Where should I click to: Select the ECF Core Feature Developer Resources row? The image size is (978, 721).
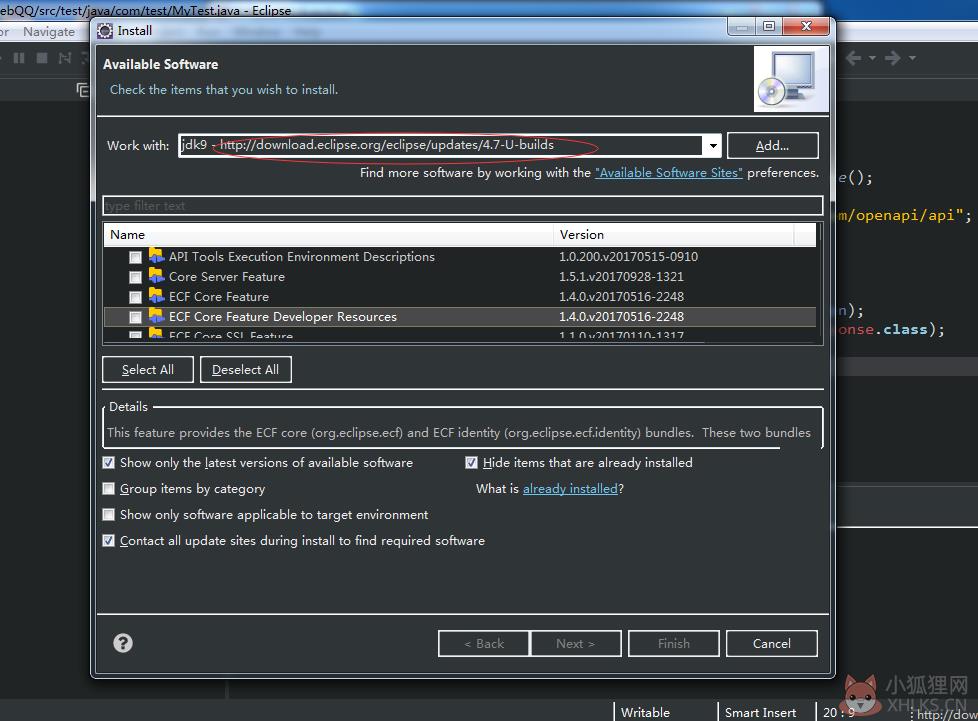pos(460,317)
